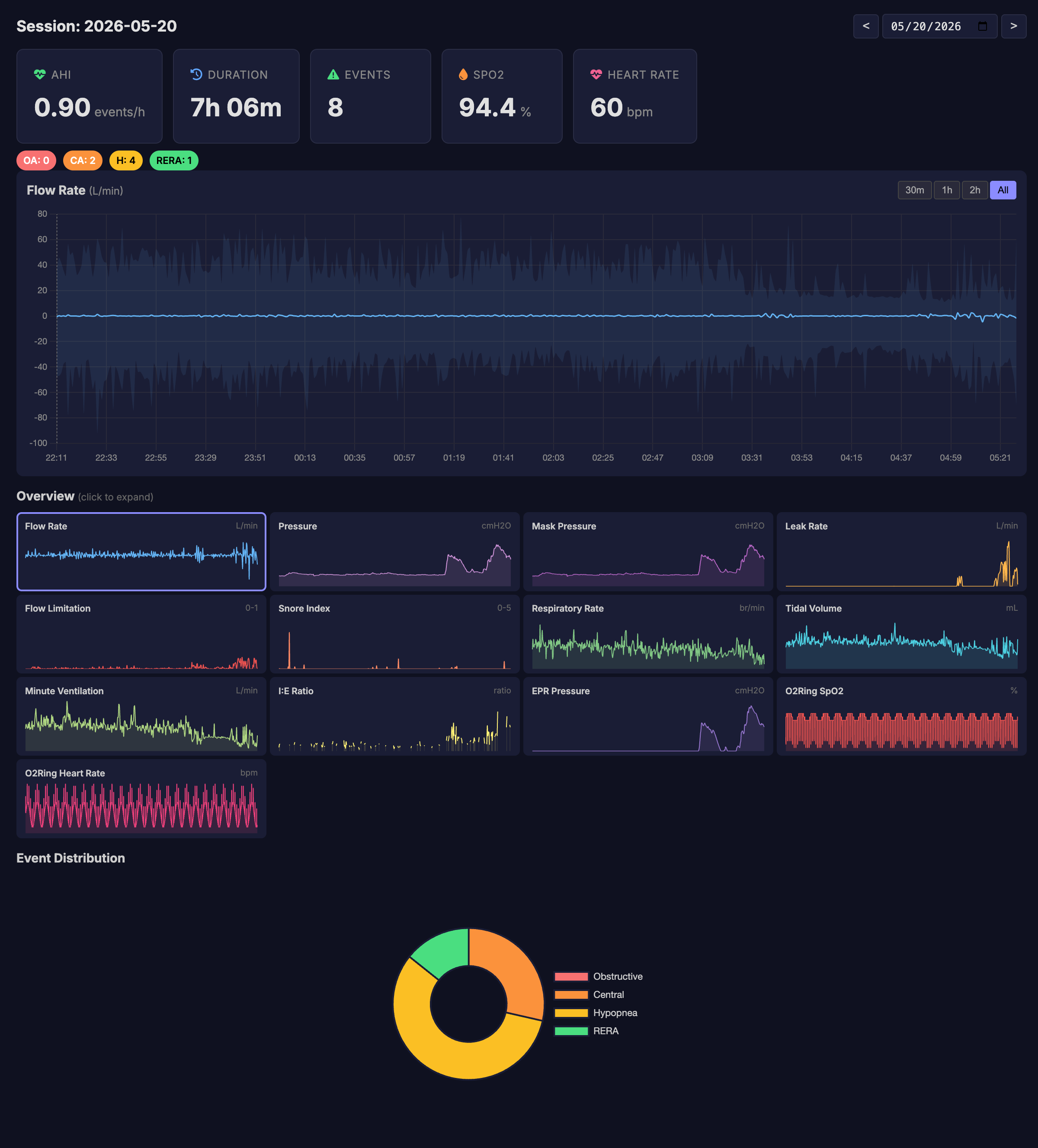Screen dimensions: 1038x1148
Task: Click the SpO2 droplet icon
Action: (x=463, y=74)
